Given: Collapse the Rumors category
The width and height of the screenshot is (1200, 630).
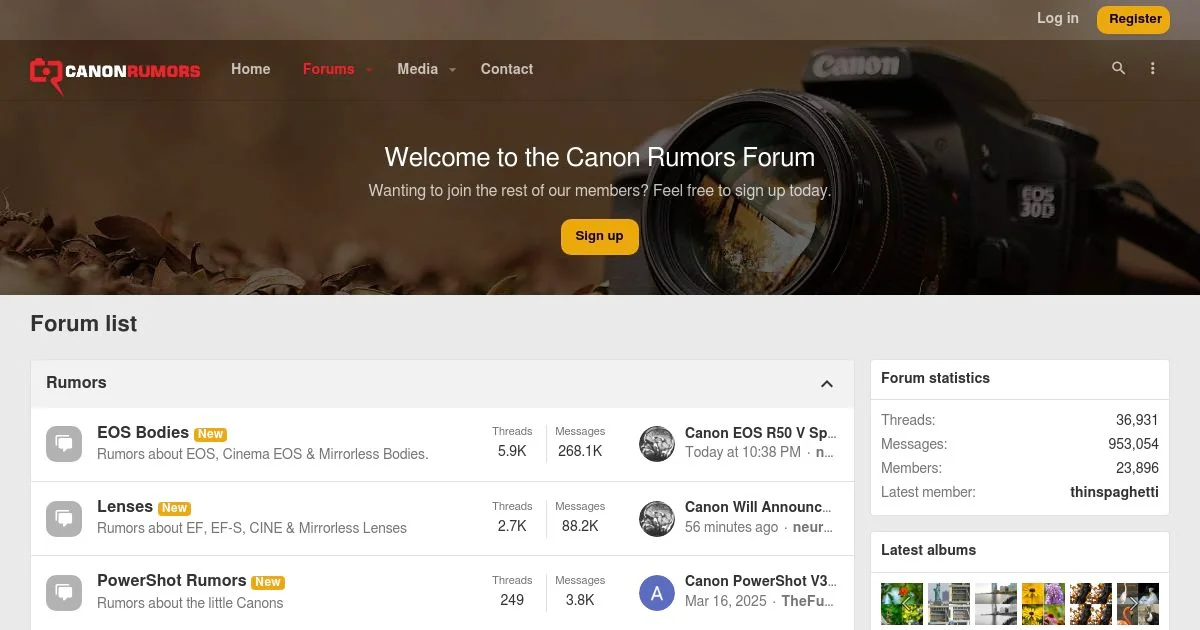Looking at the screenshot, I should pos(827,383).
